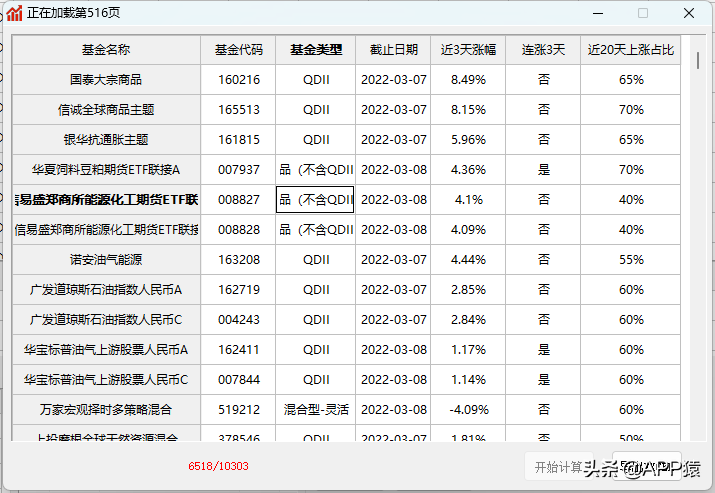Select 华宝标普油气上游股票人民币C cell

(106, 379)
